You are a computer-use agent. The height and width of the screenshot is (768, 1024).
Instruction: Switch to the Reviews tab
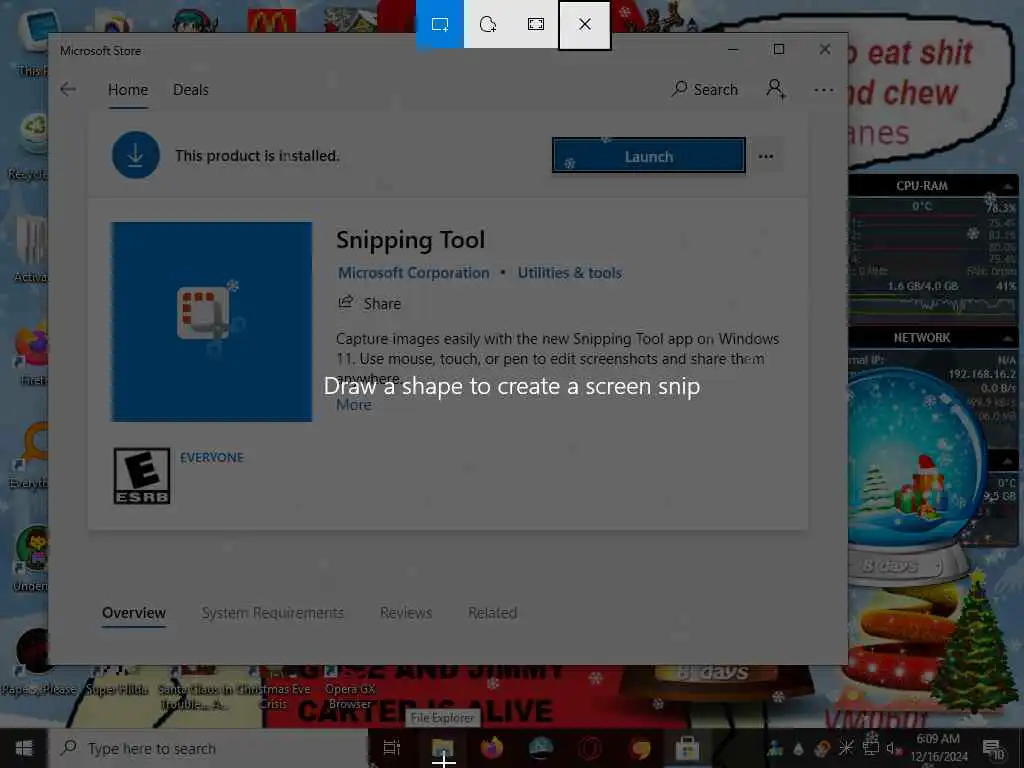[x=406, y=613]
